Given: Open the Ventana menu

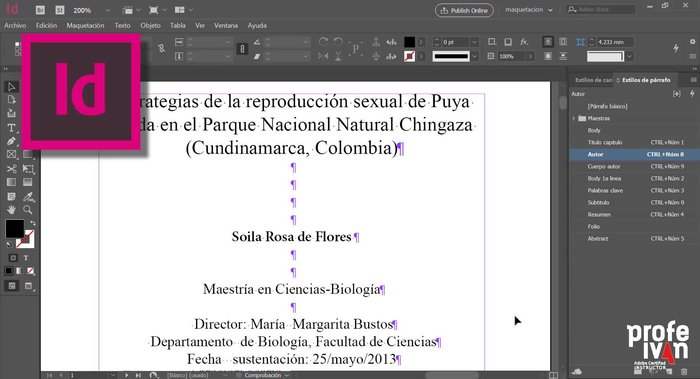Looking at the screenshot, I should click(x=226, y=25).
